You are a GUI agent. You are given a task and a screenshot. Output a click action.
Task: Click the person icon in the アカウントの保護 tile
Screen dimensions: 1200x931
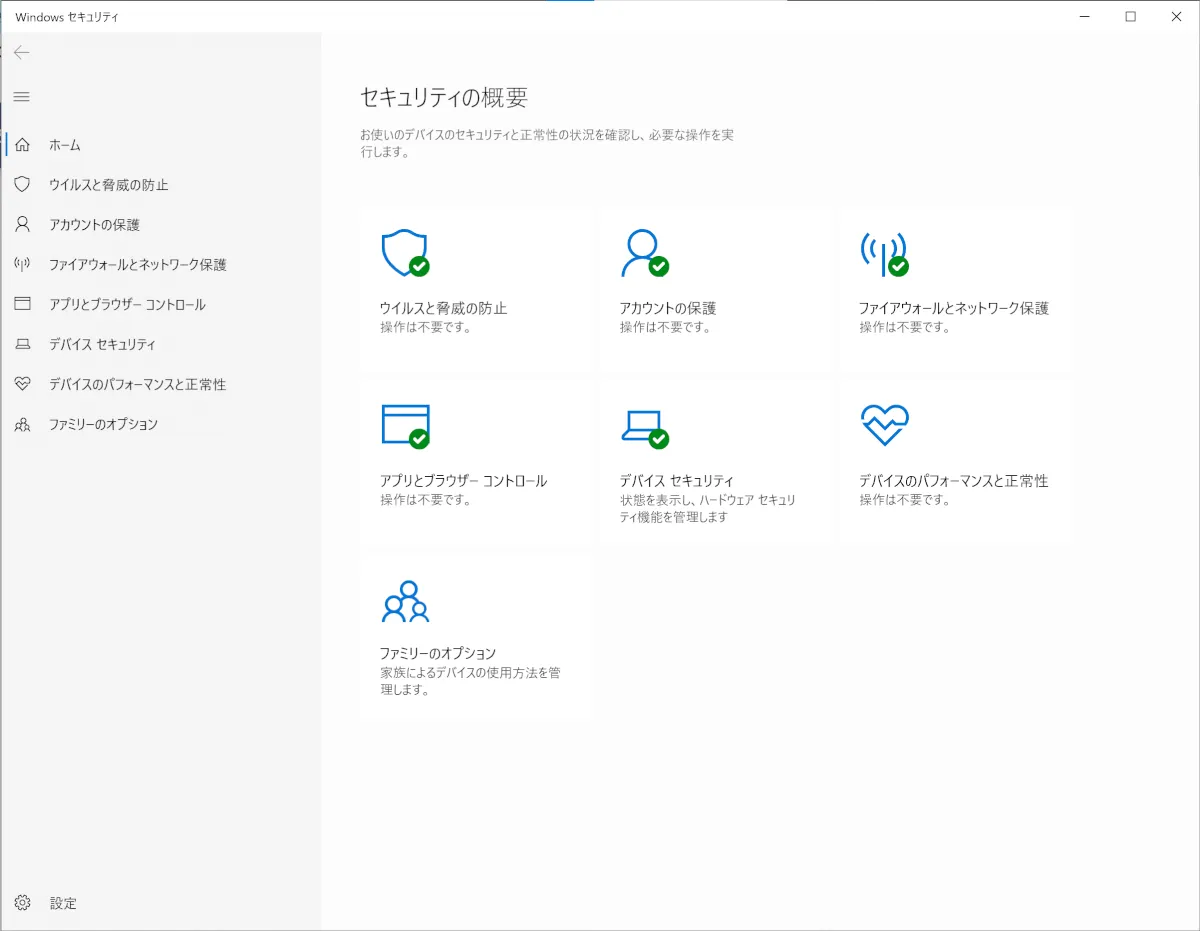(642, 253)
